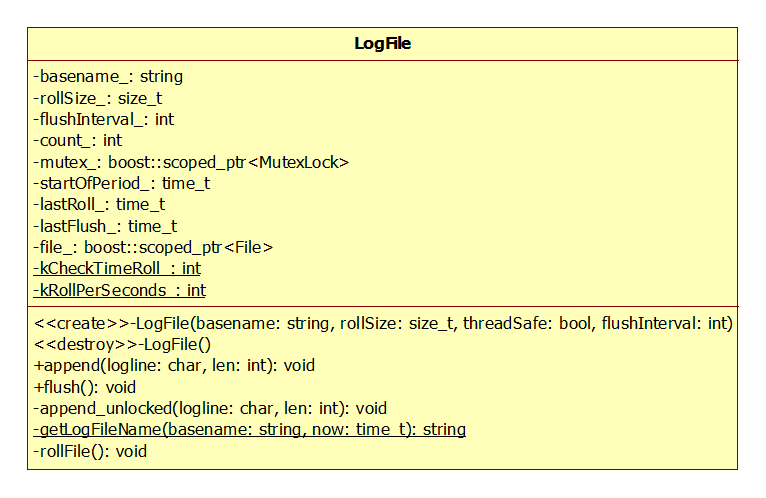
Task: Click the basename_ string attribute
Action: point(108,77)
